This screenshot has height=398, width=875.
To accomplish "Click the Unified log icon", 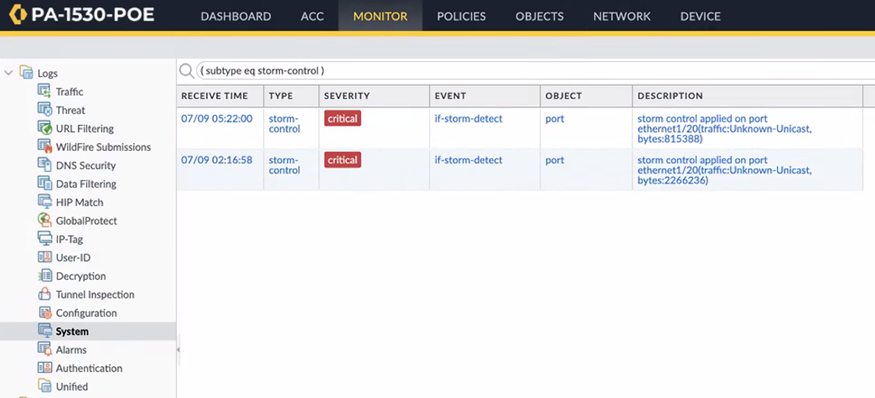I will [x=45, y=386].
